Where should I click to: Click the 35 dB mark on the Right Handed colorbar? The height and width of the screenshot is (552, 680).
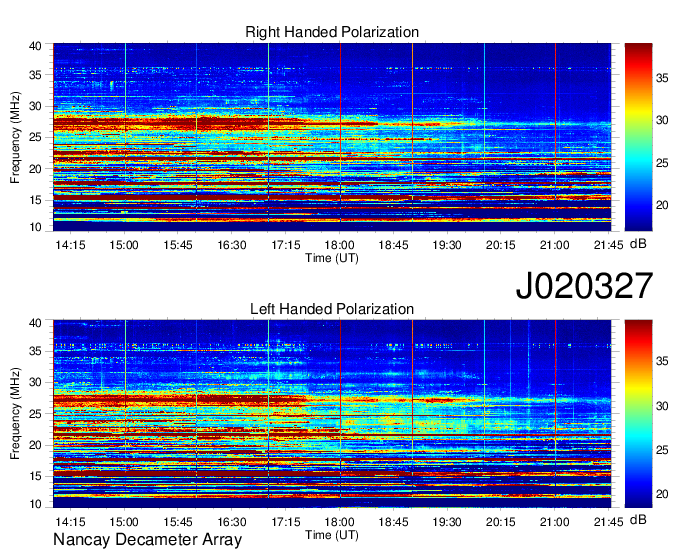click(x=662, y=78)
